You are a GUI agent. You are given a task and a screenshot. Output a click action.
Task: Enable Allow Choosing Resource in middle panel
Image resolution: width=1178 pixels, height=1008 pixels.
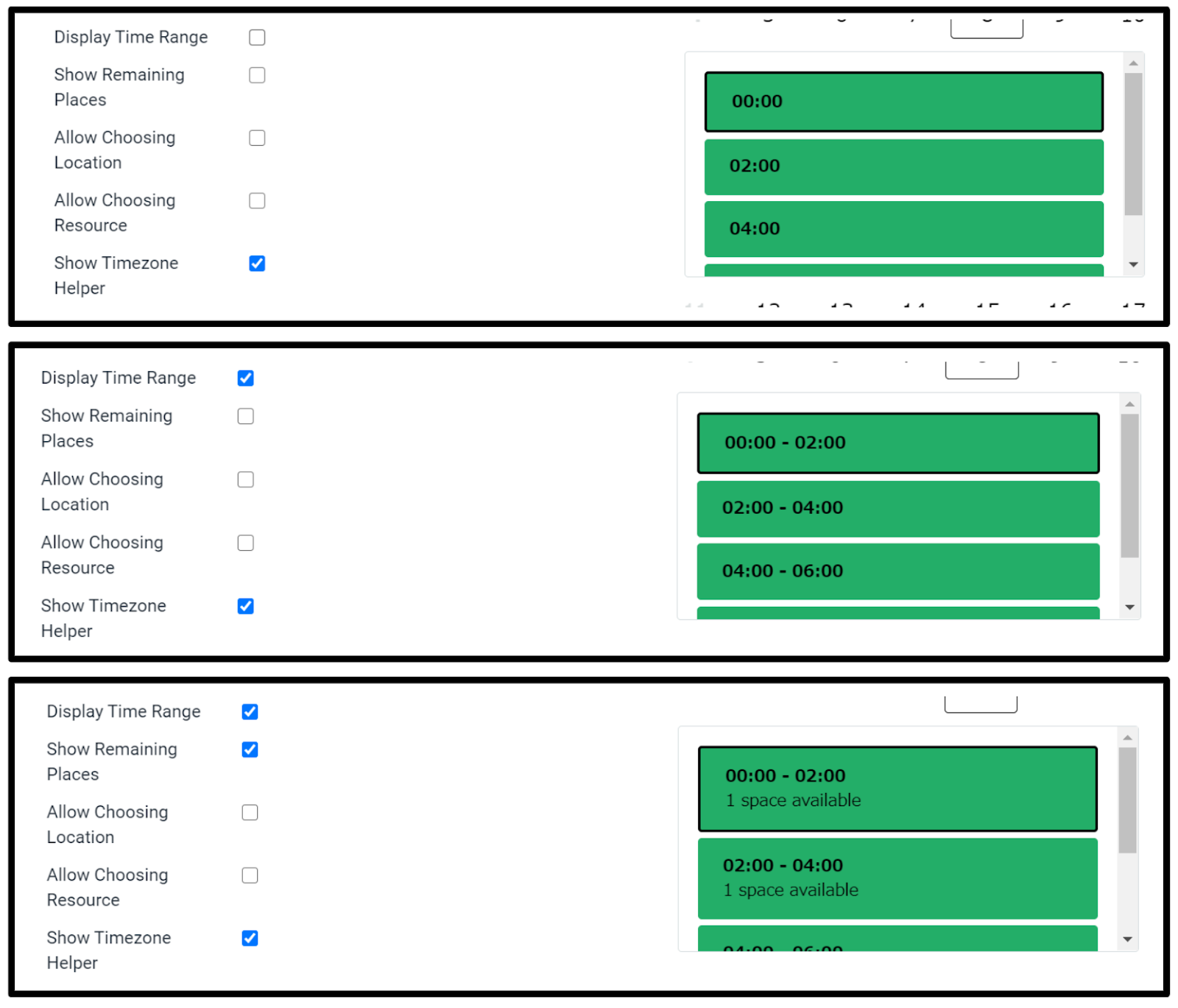(x=246, y=543)
